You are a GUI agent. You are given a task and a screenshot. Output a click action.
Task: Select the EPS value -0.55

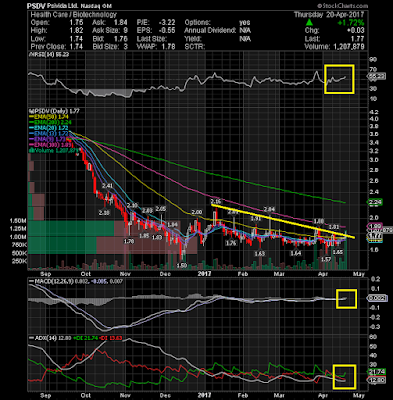[167, 31]
